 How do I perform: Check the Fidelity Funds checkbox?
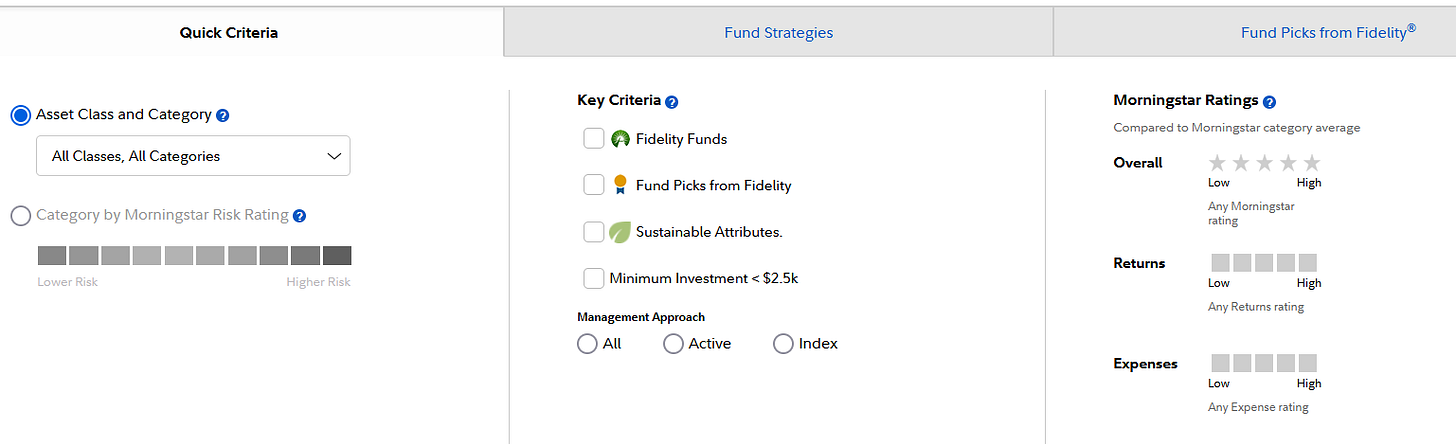pos(594,139)
